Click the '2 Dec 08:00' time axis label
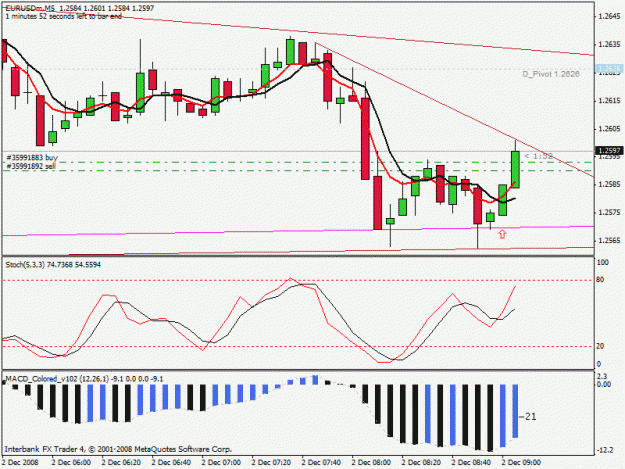The height and width of the screenshot is (469, 625). (x=371, y=463)
